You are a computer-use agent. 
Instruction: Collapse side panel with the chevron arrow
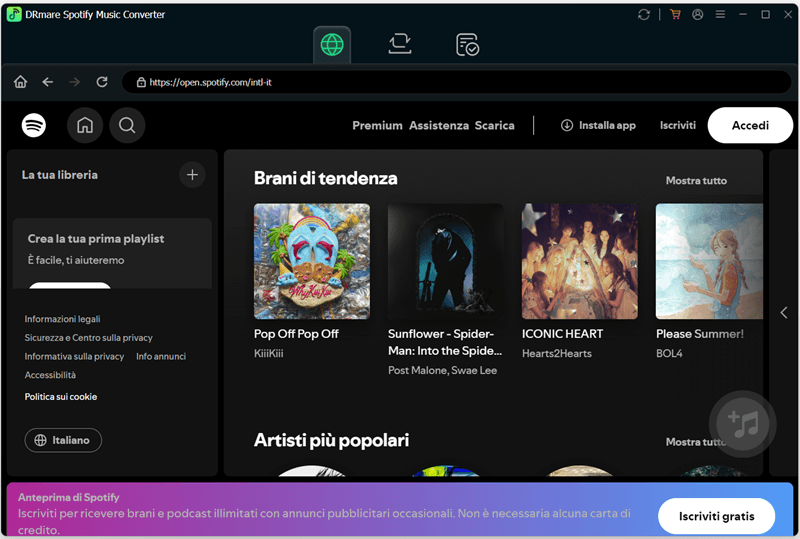click(784, 313)
